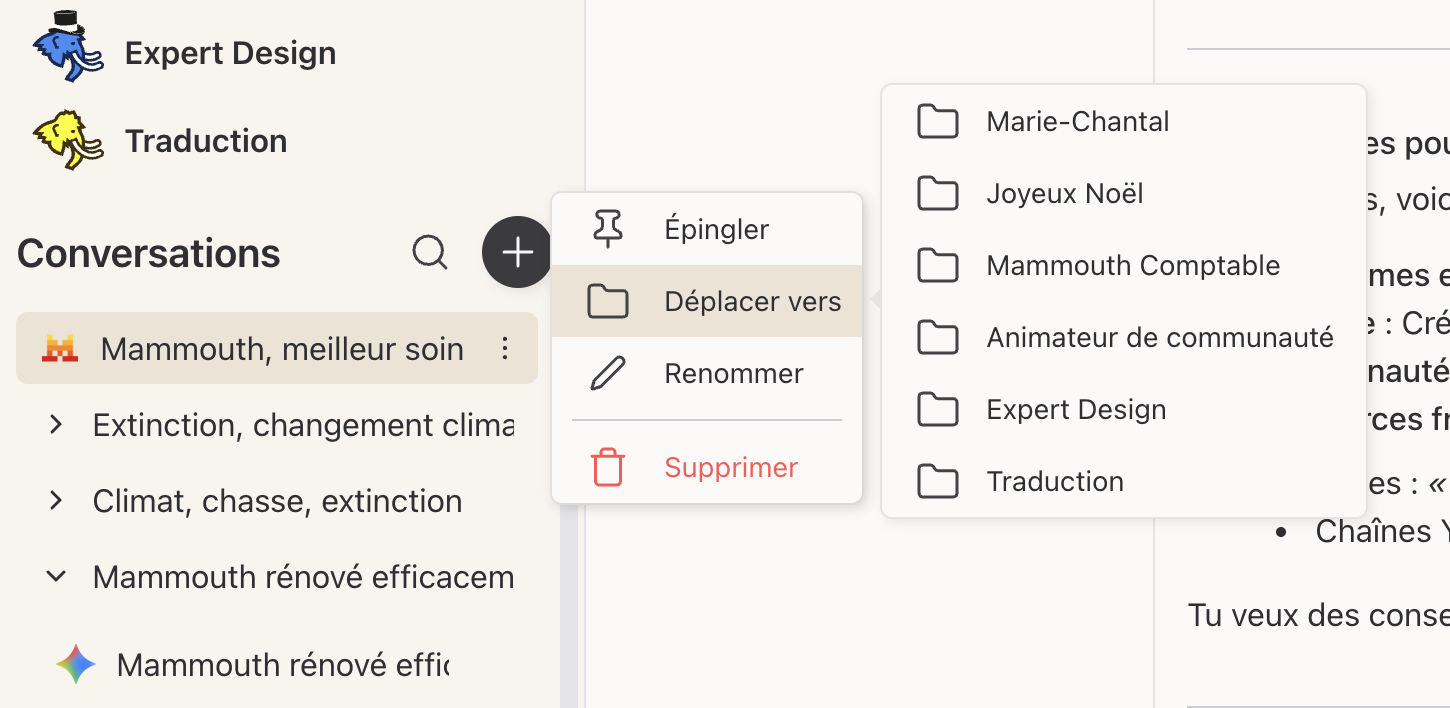Click the pin icon next to Épingler
The width and height of the screenshot is (1450, 708).
pyautogui.click(x=608, y=229)
